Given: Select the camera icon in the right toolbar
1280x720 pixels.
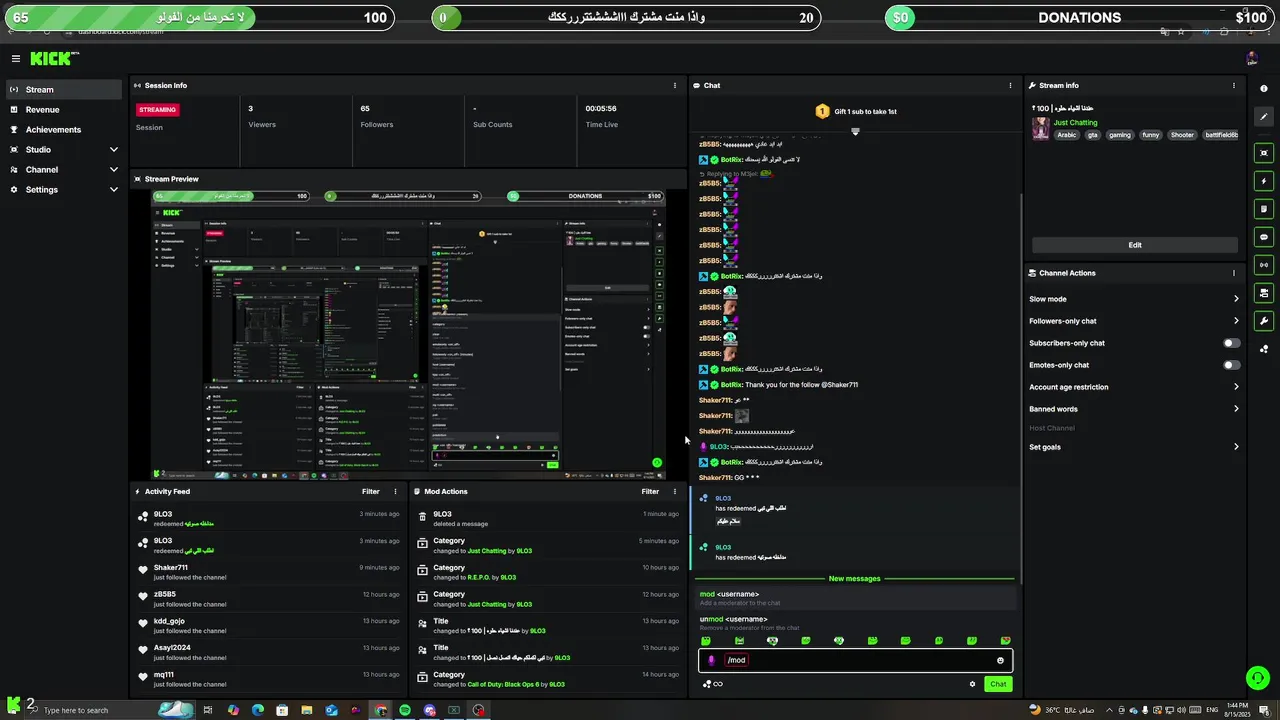Looking at the screenshot, I should [1264, 293].
